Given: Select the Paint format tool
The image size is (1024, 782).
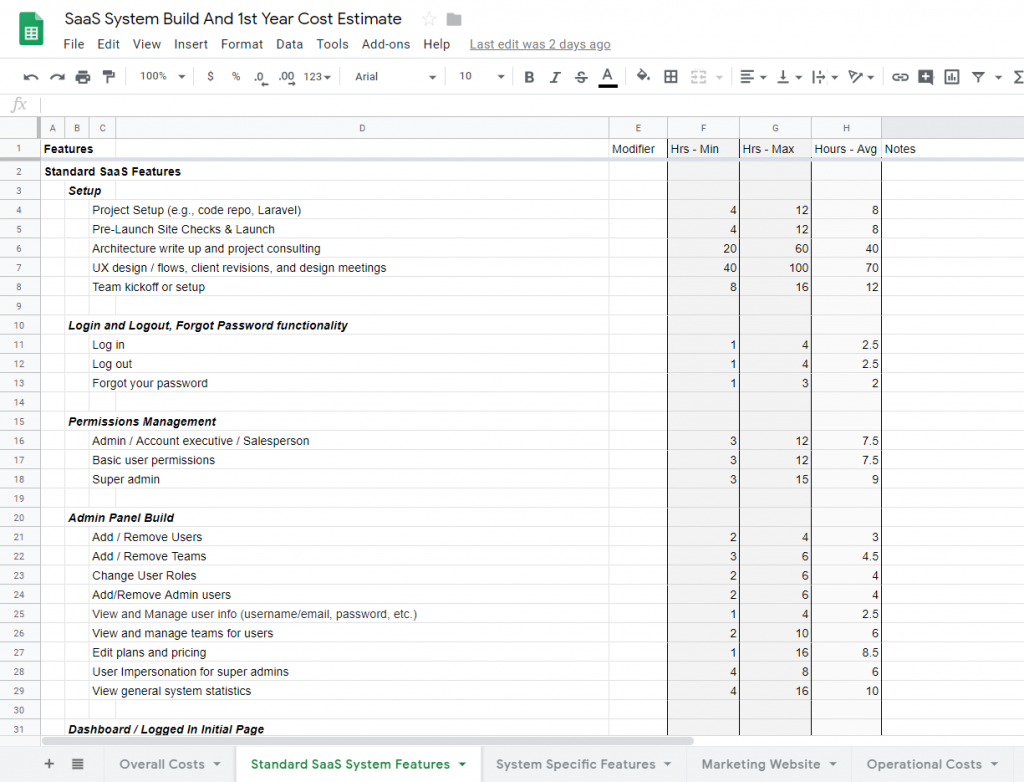Looking at the screenshot, I should pos(108,77).
